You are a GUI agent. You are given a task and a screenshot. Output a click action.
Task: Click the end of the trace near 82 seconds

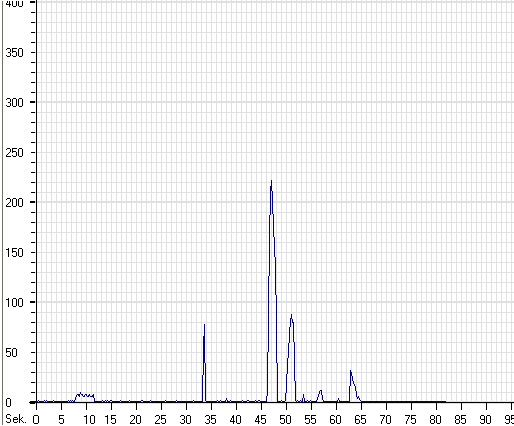click(x=445, y=402)
